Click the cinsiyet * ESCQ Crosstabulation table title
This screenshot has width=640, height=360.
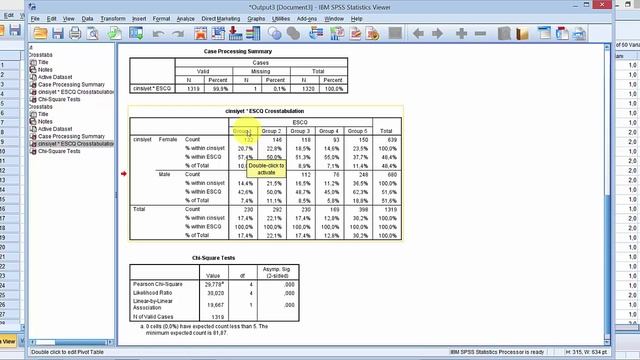click(x=264, y=111)
